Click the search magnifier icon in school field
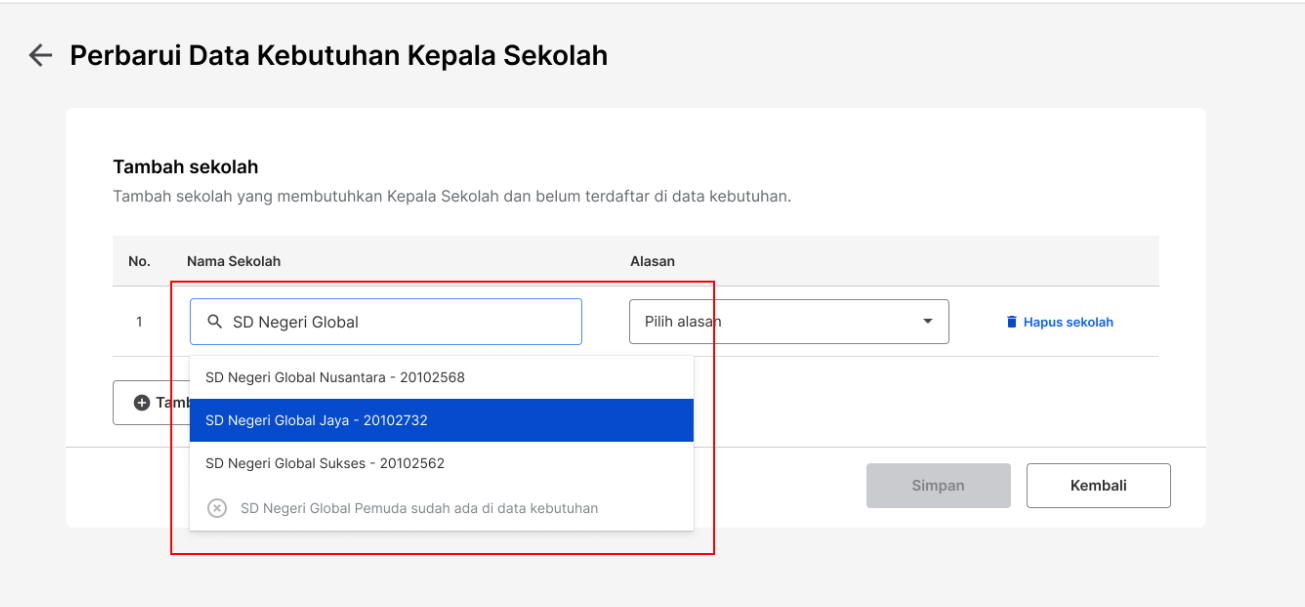 (x=215, y=322)
